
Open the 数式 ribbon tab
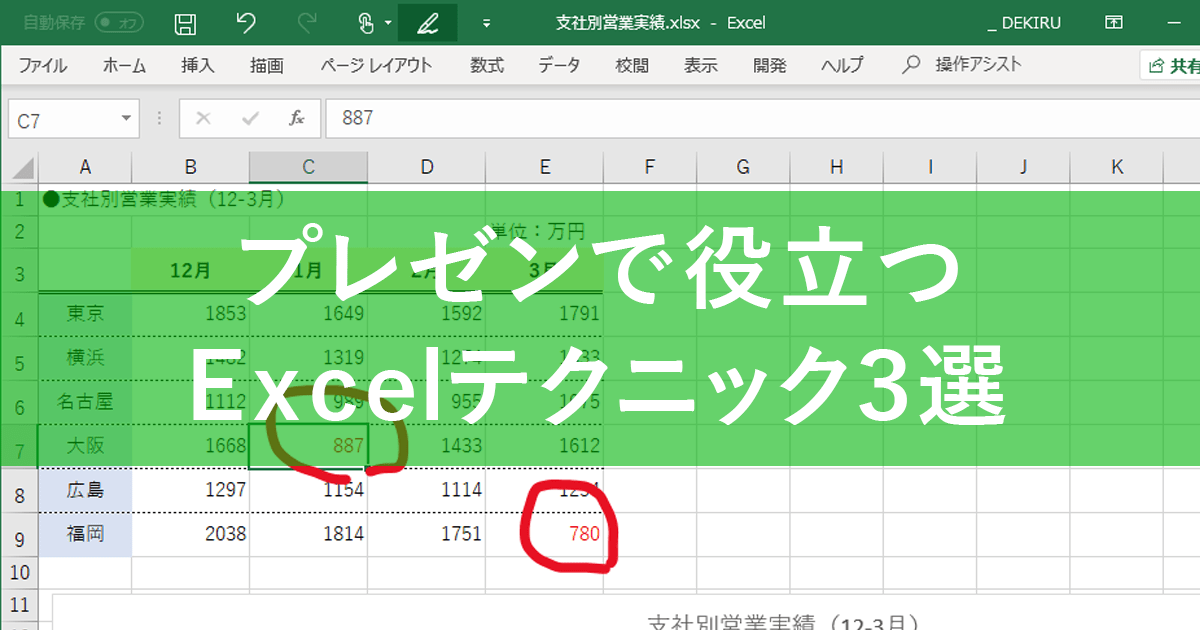487,66
